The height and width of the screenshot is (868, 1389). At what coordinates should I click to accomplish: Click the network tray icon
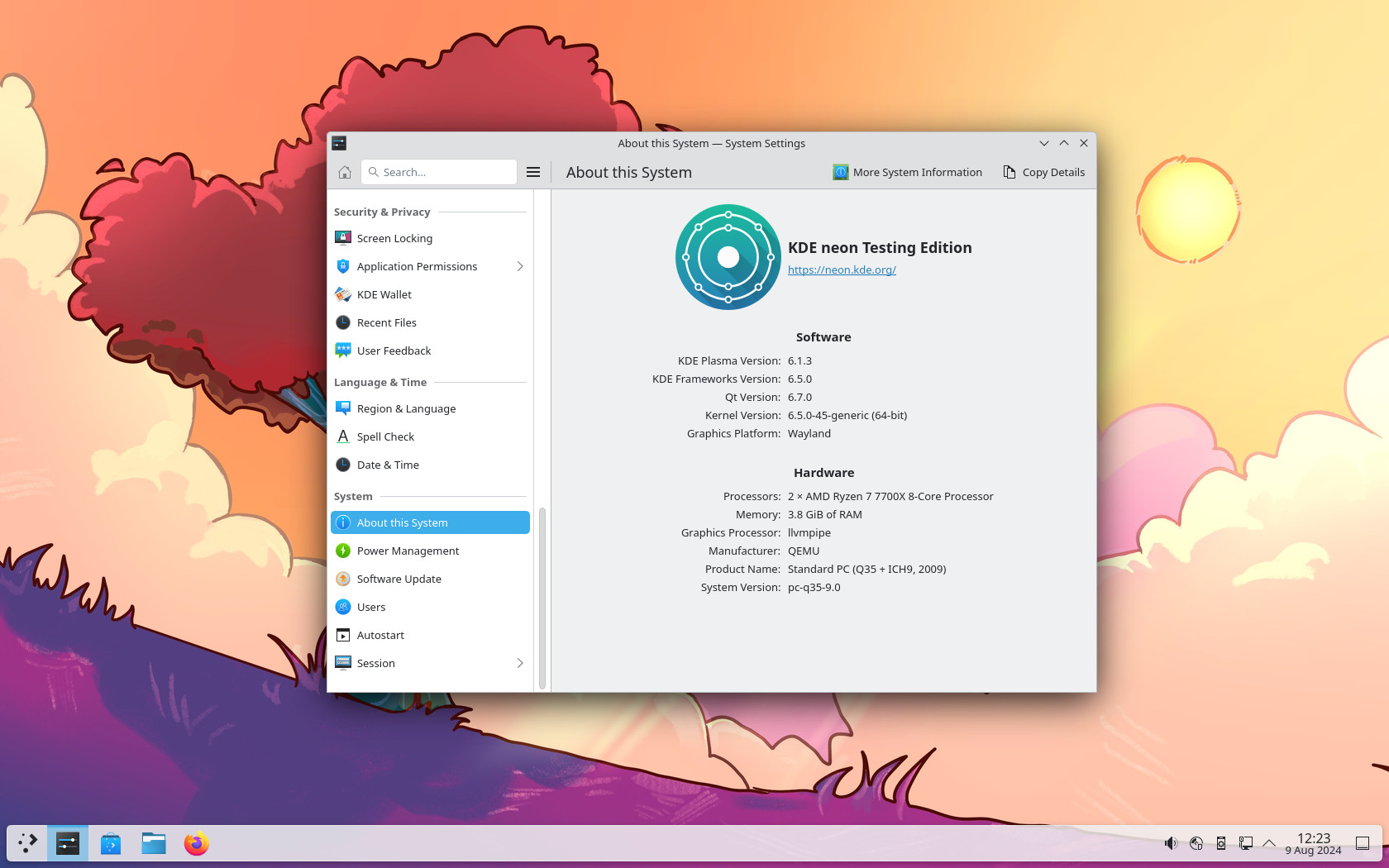point(1196,843)
